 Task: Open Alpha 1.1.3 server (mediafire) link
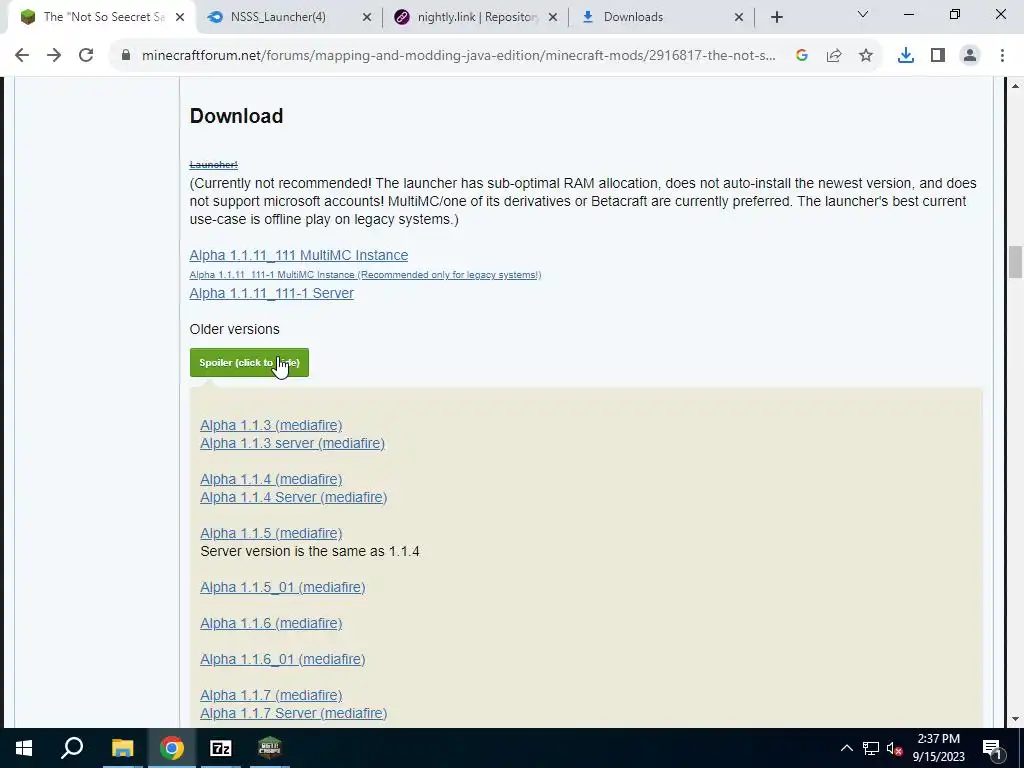(292, 443)
